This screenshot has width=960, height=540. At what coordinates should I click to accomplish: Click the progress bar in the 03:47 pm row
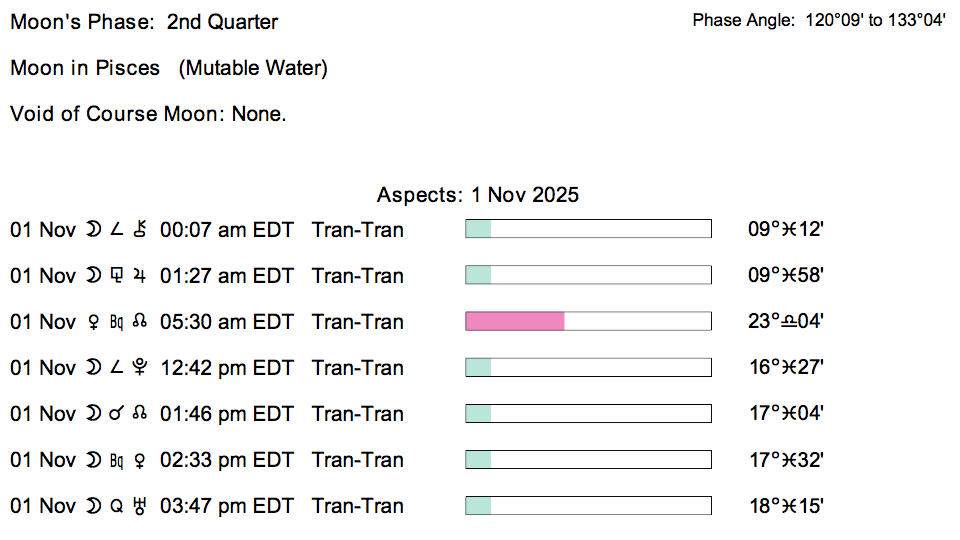[x=588, y=506]
